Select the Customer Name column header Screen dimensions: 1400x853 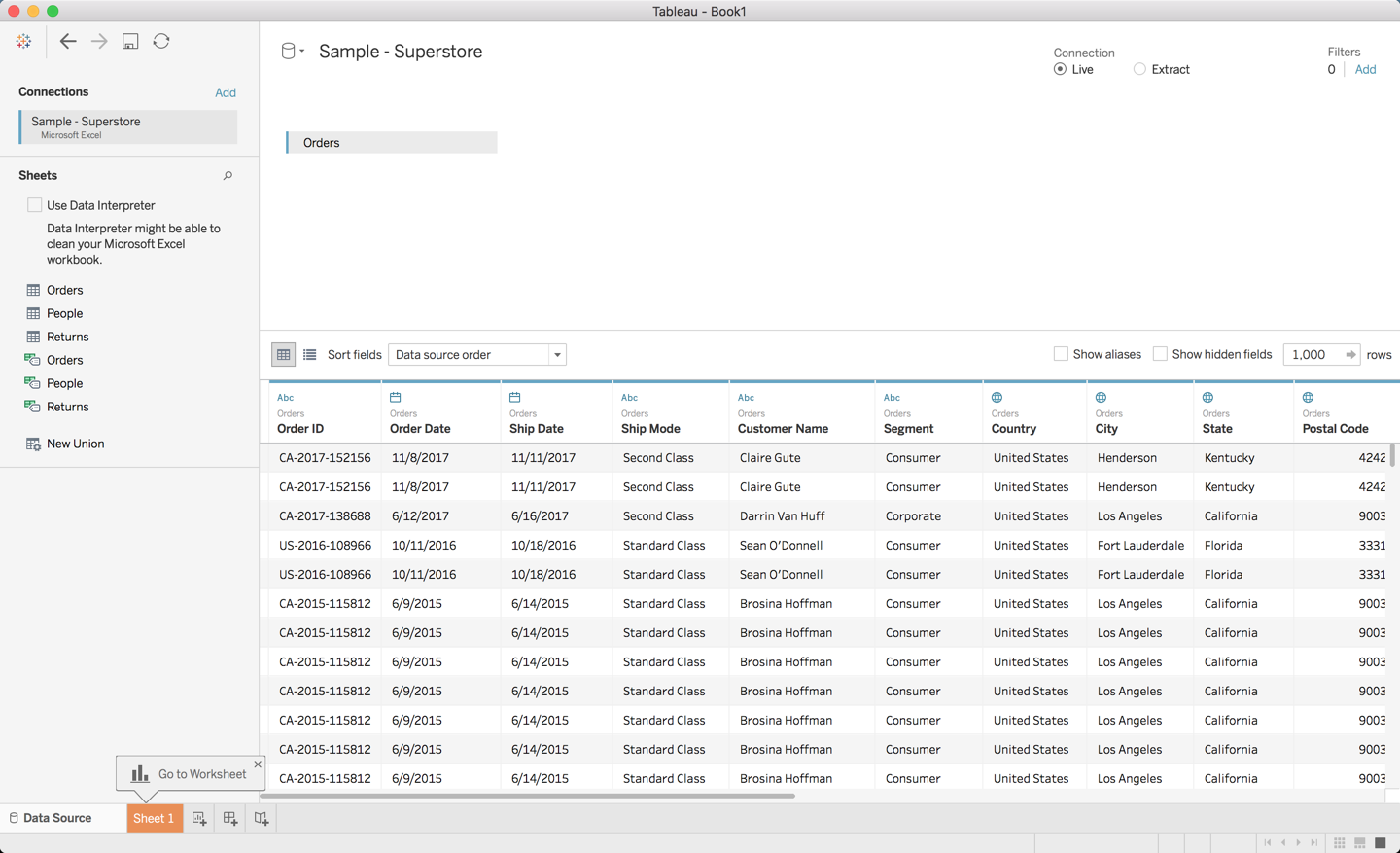click(802, 412)
